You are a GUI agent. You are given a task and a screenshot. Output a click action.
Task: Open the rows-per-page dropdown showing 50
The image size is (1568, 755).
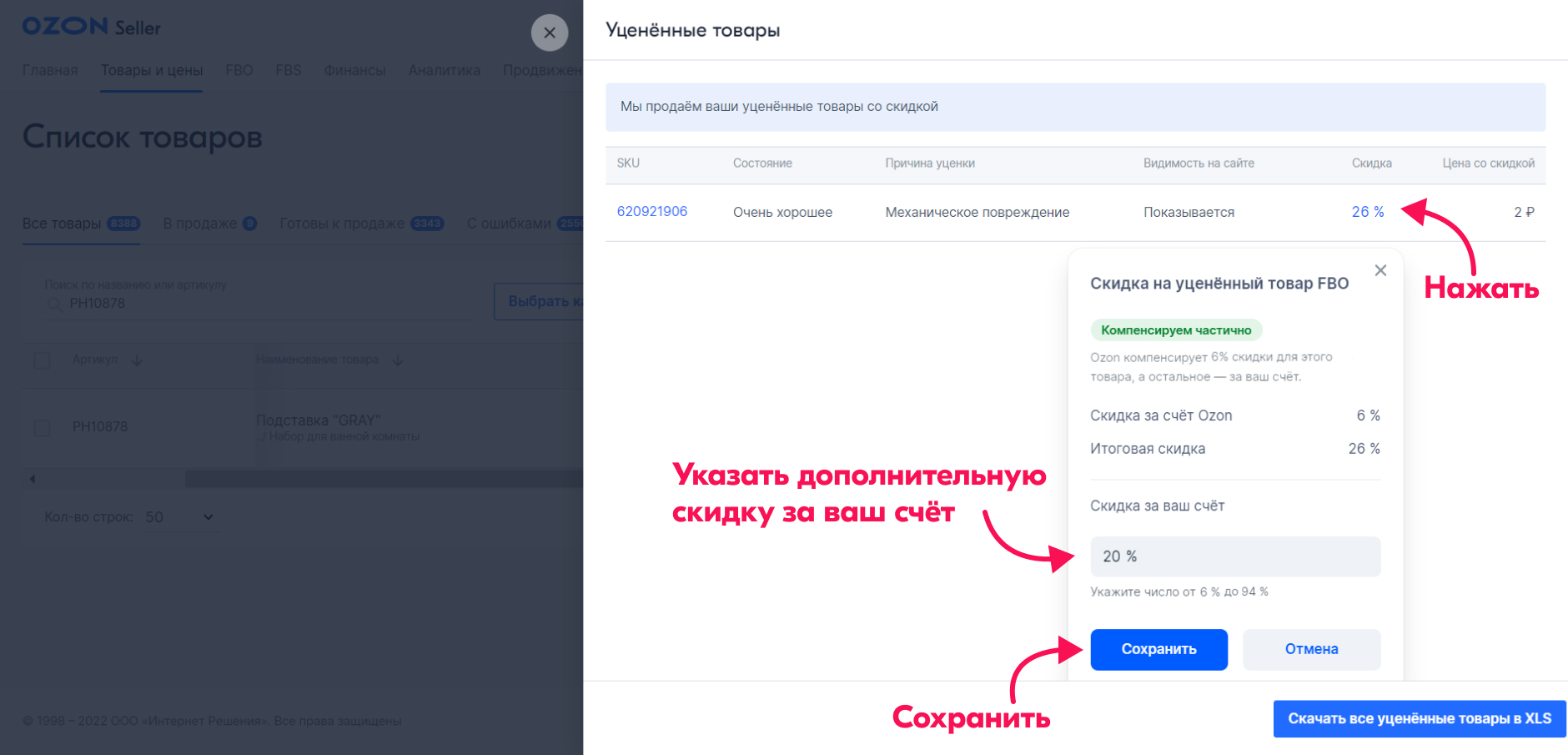point(179,517)
